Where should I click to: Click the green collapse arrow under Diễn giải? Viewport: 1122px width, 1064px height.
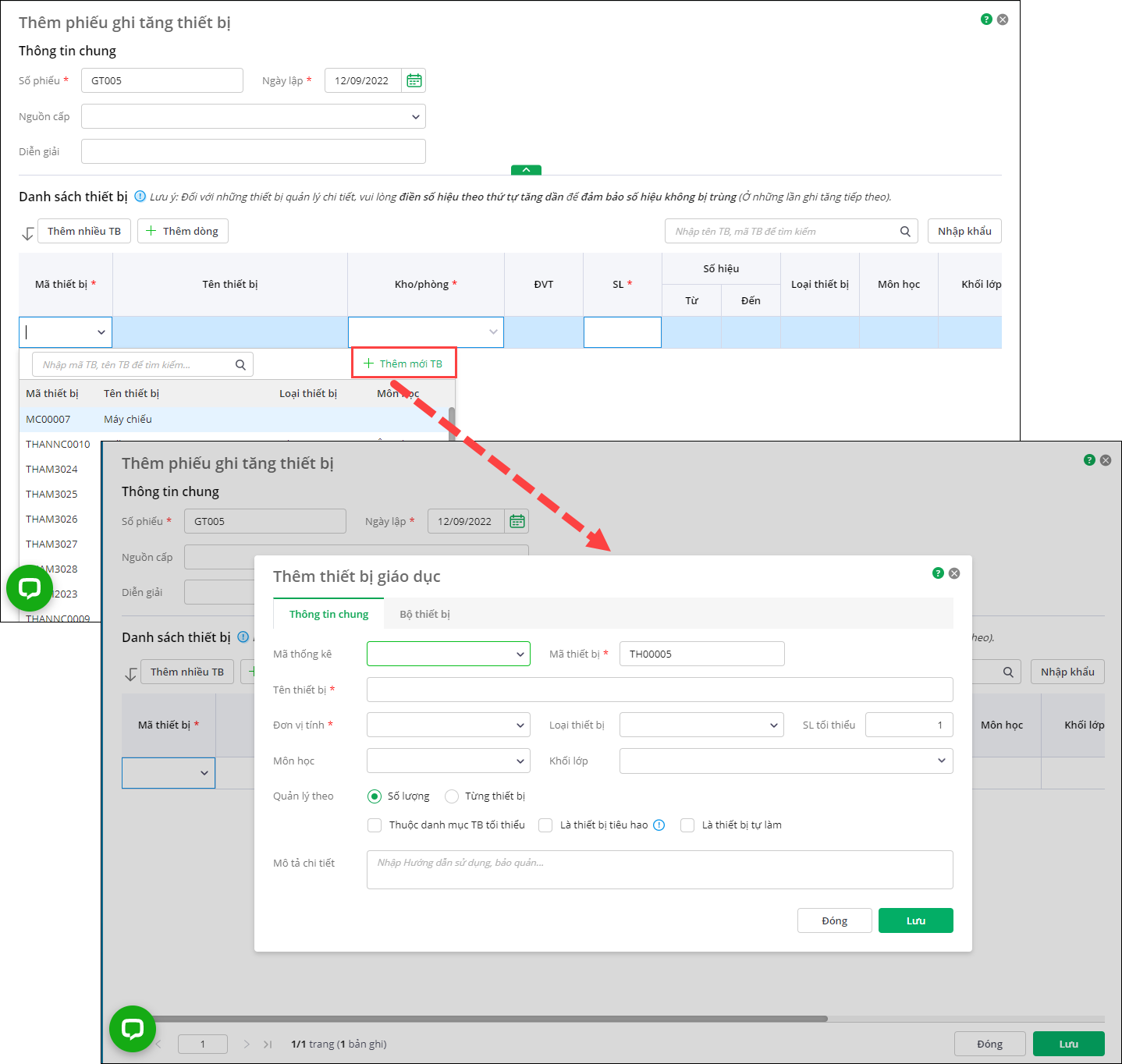tap(526, 170)
